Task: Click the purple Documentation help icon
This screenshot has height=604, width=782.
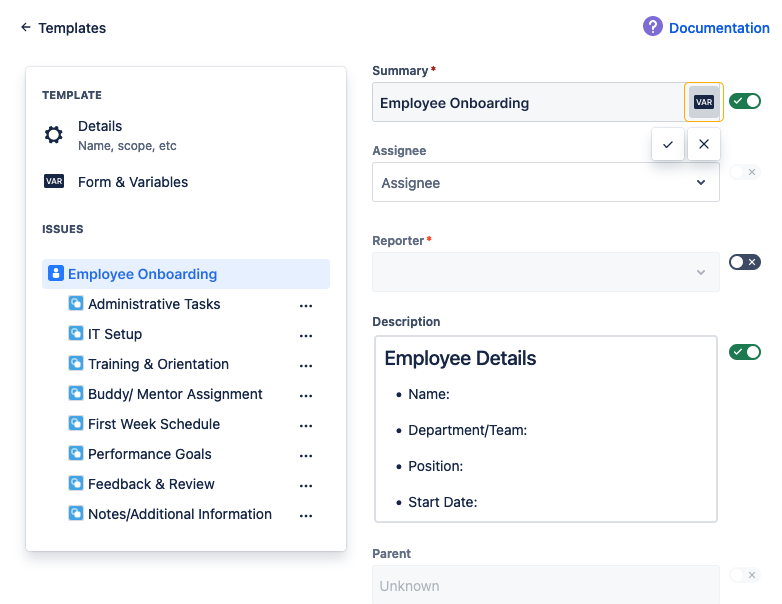Action: coord(653,27)
